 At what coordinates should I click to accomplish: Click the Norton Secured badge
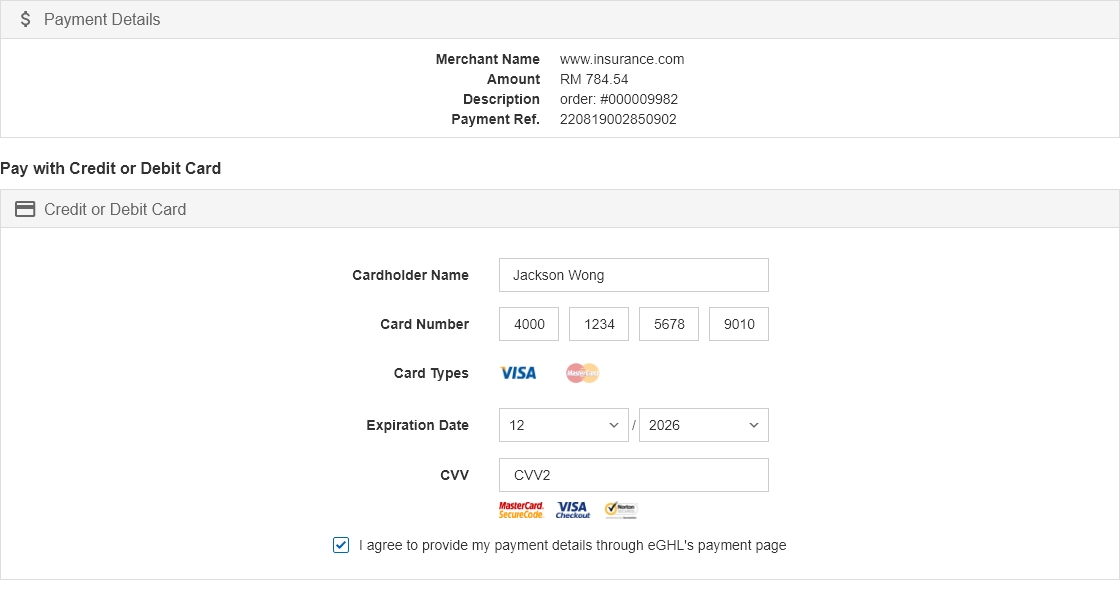tap(621, 510)
